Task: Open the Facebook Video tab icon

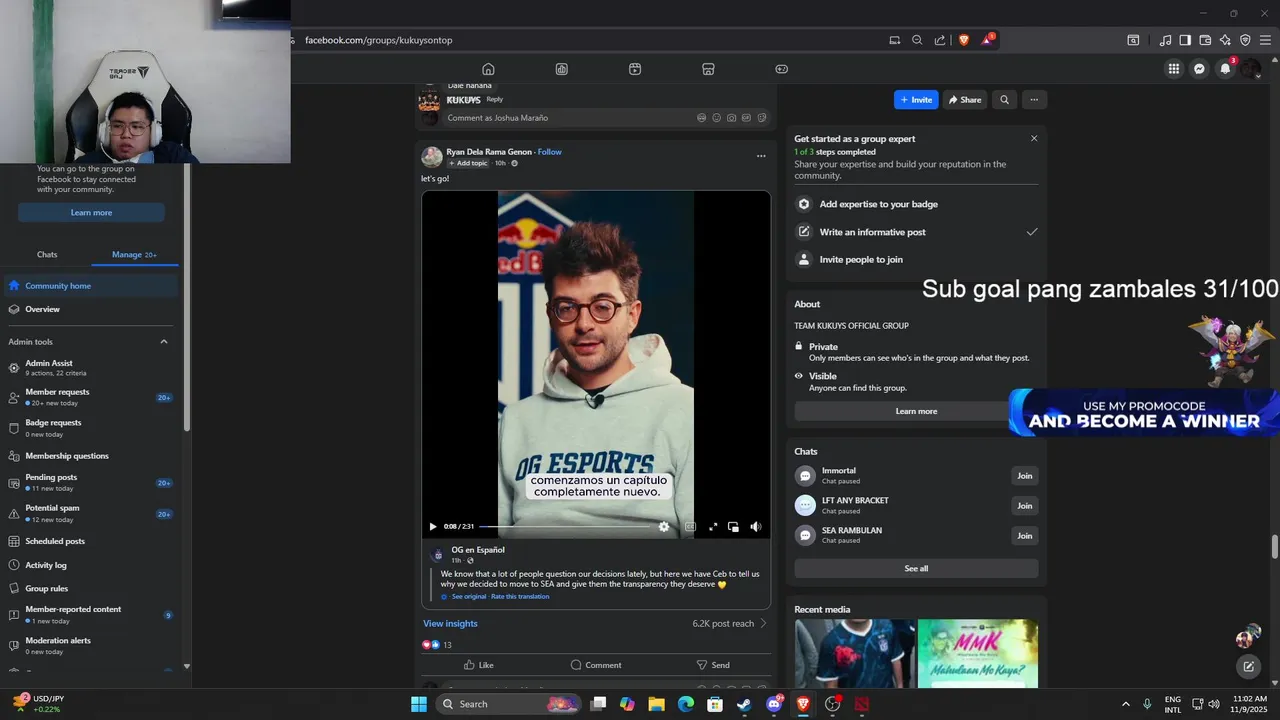Action: [x=635, y=69]
